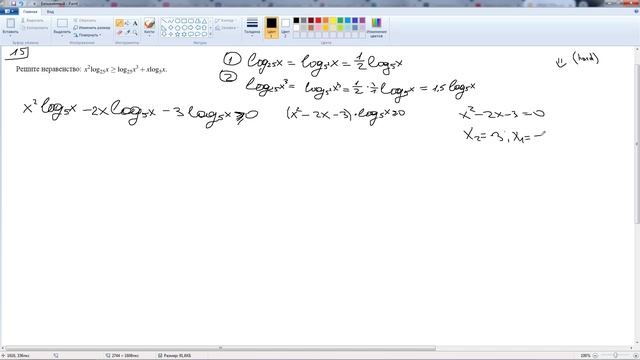
Task: Select the Text tool (A)
Action: point(135,24)
